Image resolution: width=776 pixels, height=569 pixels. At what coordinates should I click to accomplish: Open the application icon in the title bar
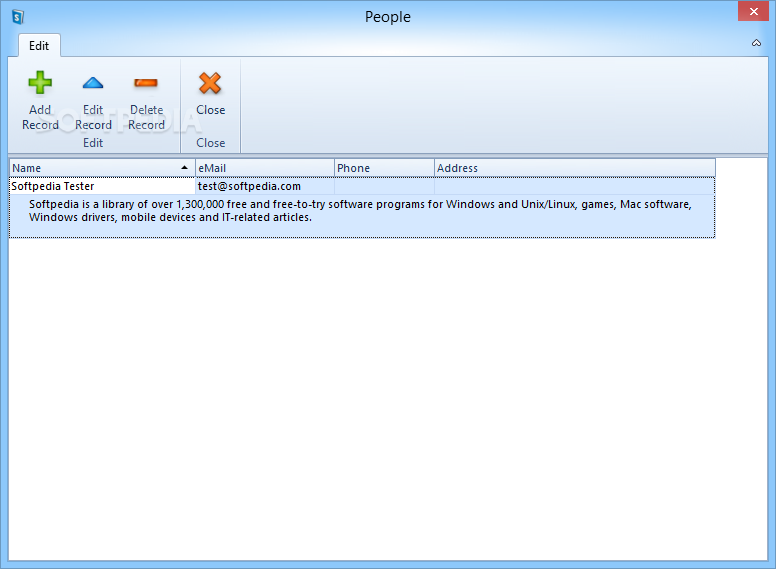[x=18, y=17]
